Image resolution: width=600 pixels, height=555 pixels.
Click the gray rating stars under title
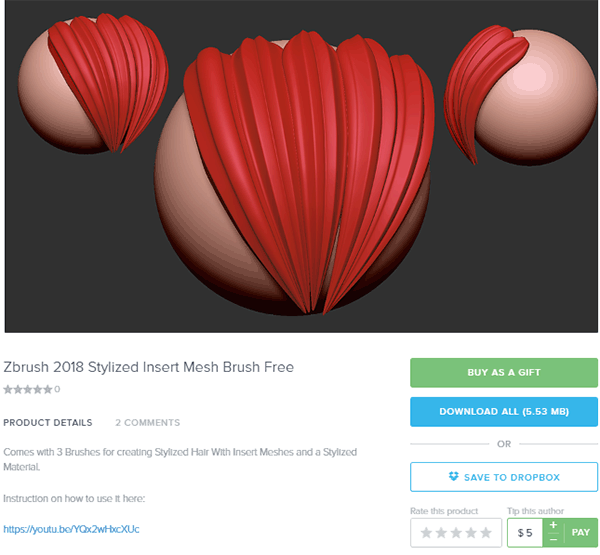pyautogui.click(x=28, y=390)
